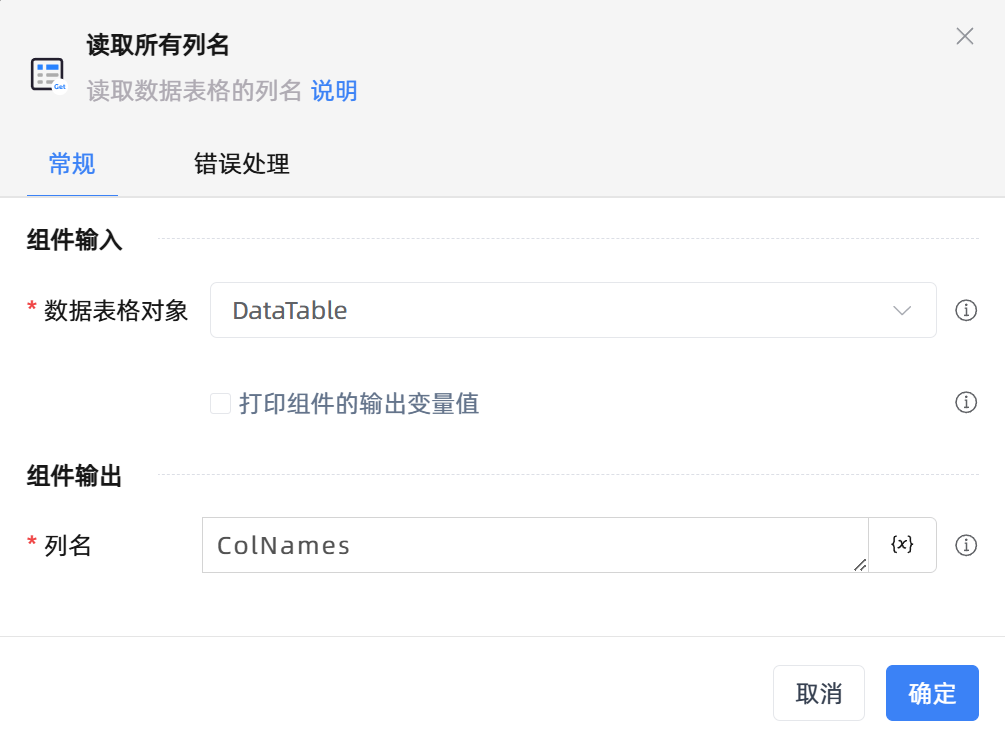Expand the DataTable dropdown arrow

click(x=902, y=311)
